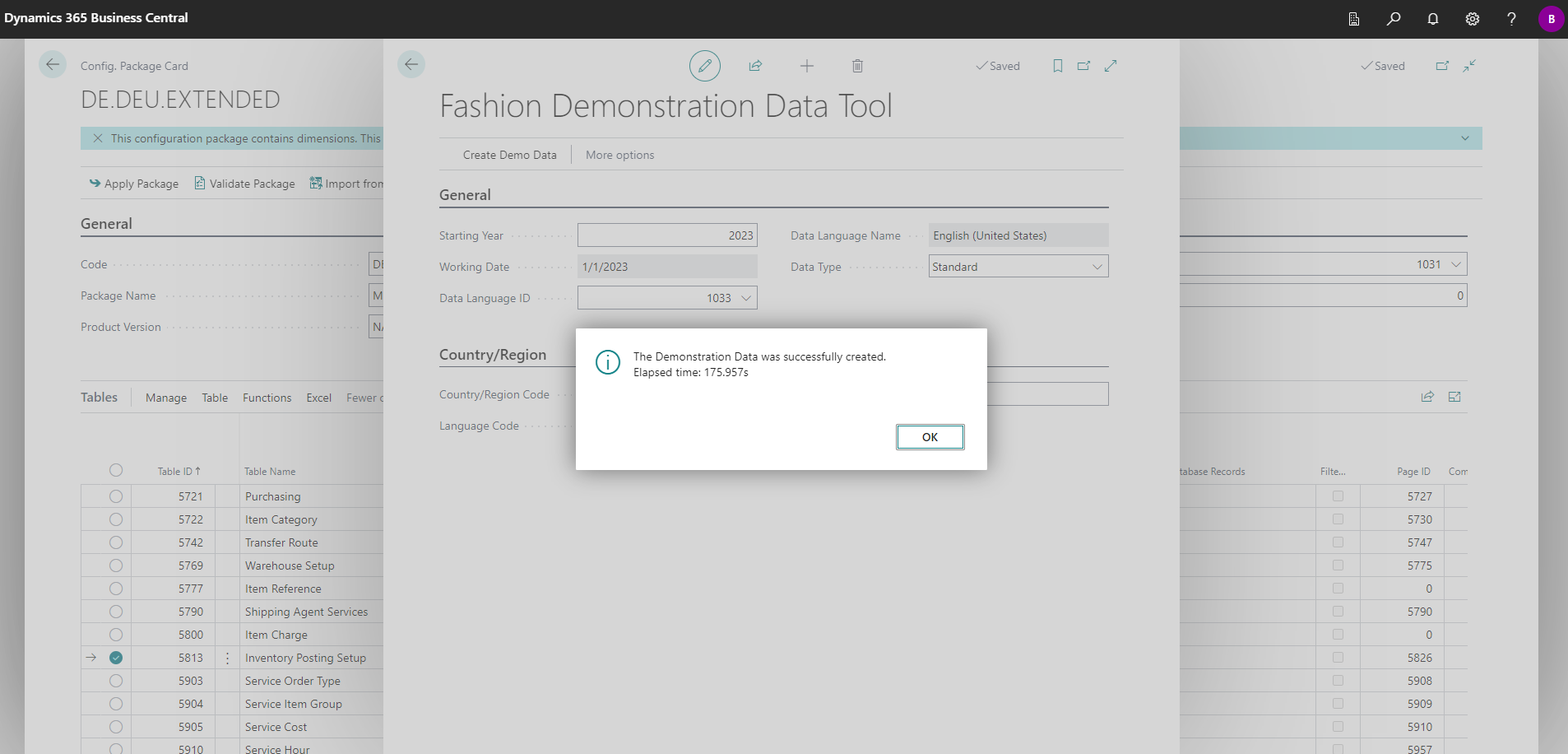Click OK on the success dialog
This screenshot has width=1568, height=754.
click(930, 436)
